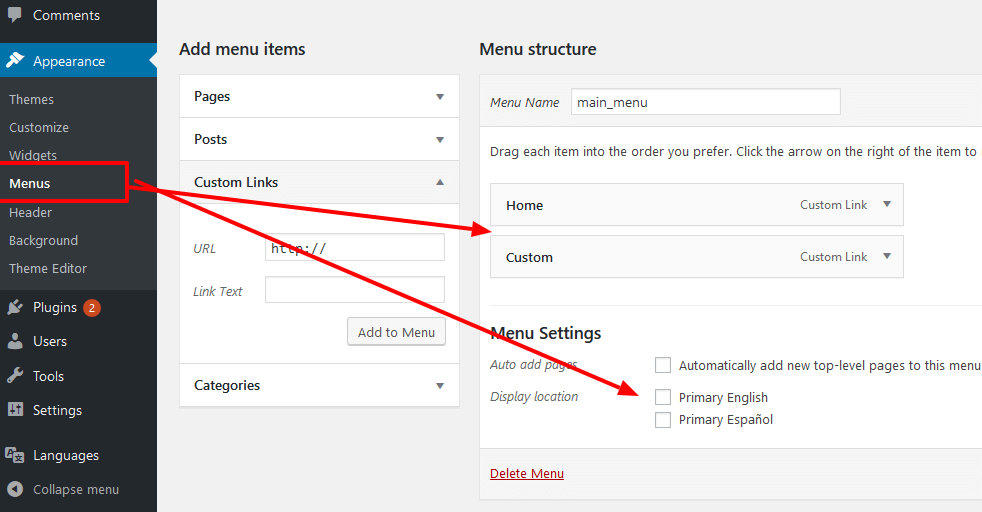The image size is (982, 512).
Task: Open the Languages translation icon
Action: (x=14, y=455)
